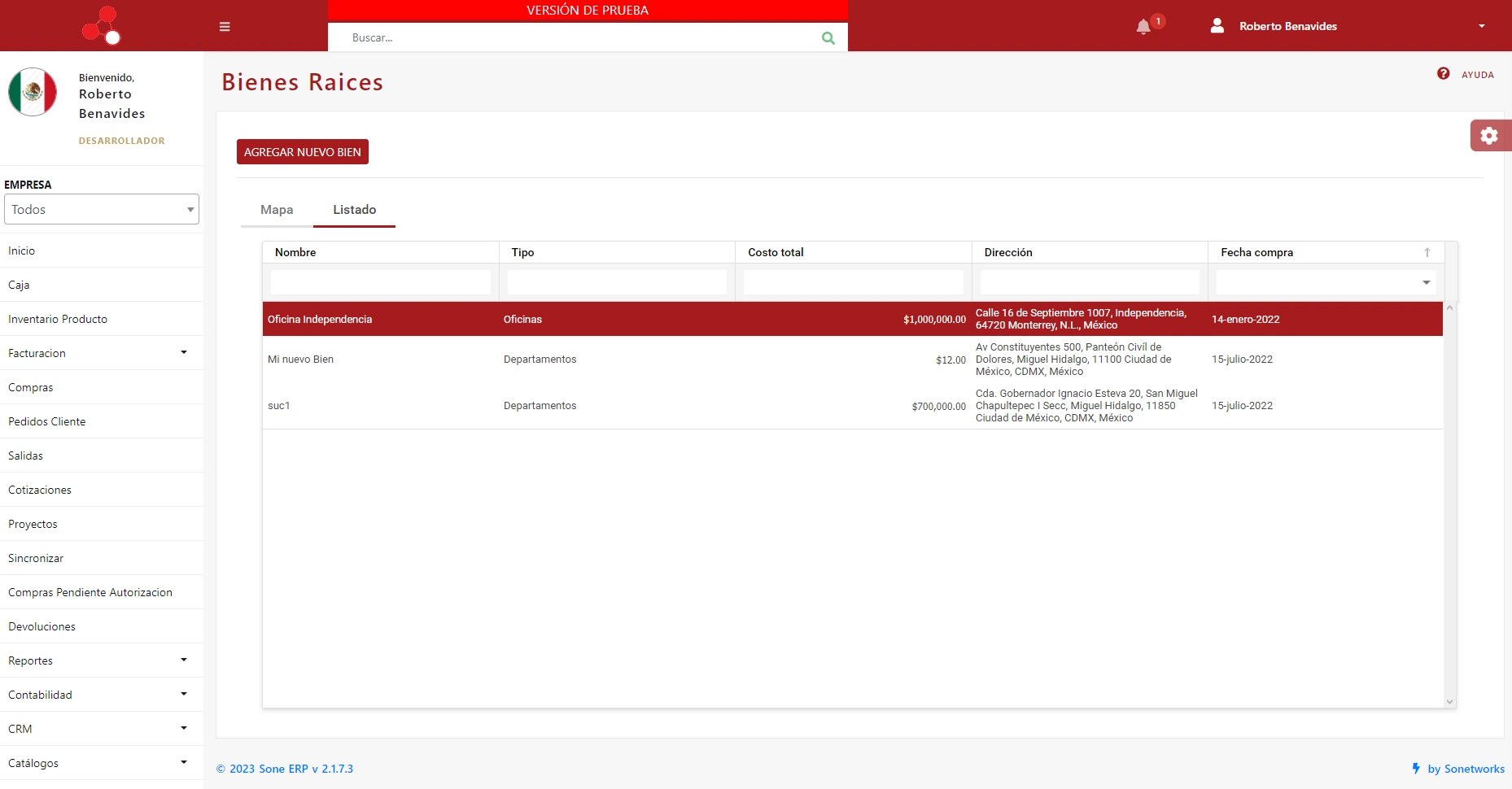The height and width of the screenshot is (789, 1512).
Task: Sort by the Nombre column header
Action: [381, 253]
